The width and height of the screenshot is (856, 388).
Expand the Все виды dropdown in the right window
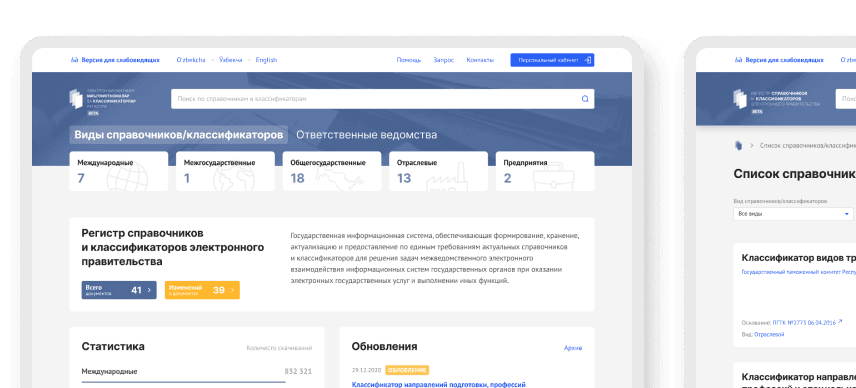click(x=794, y=214)
